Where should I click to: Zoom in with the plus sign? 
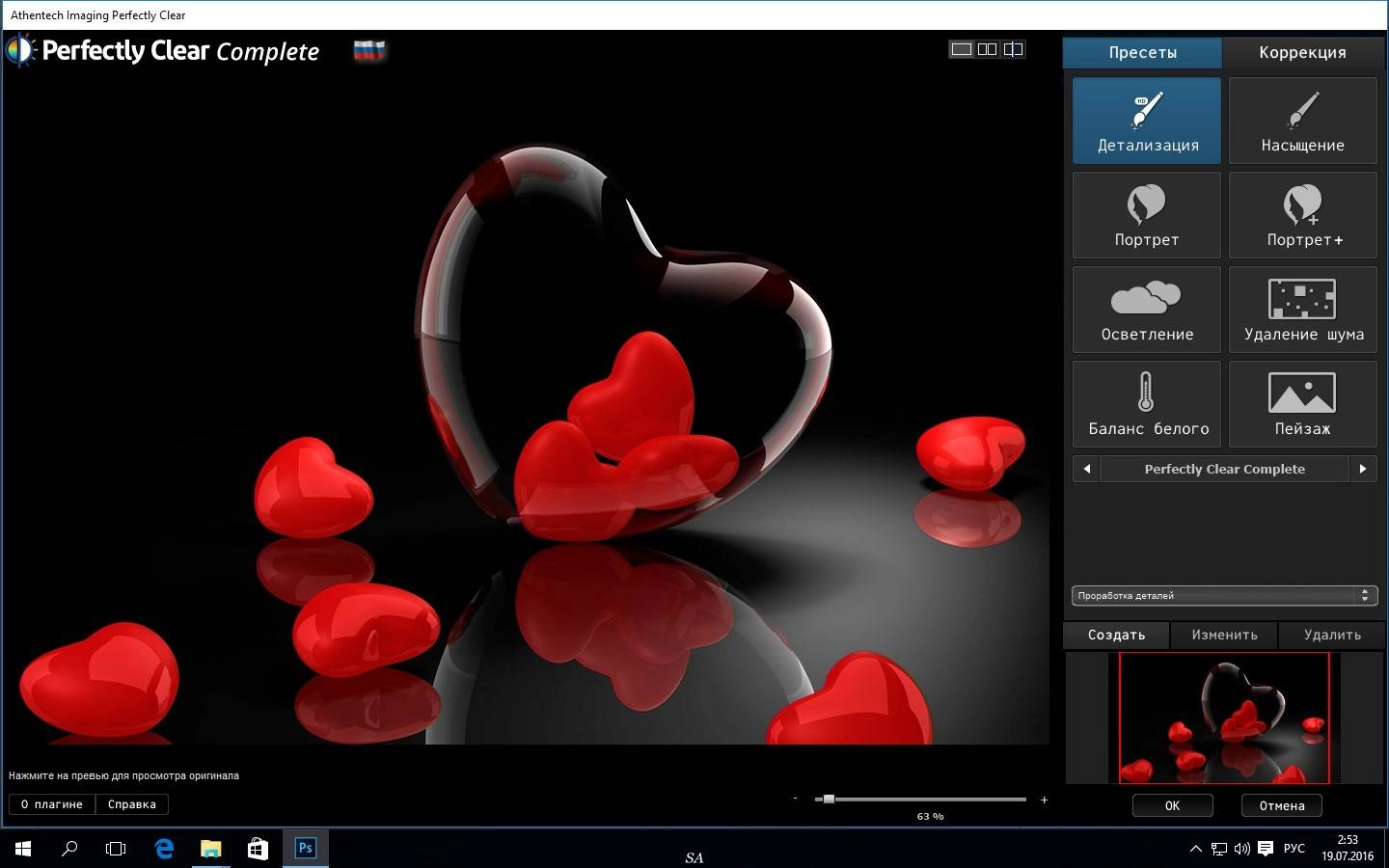(x=1045, y=800)
